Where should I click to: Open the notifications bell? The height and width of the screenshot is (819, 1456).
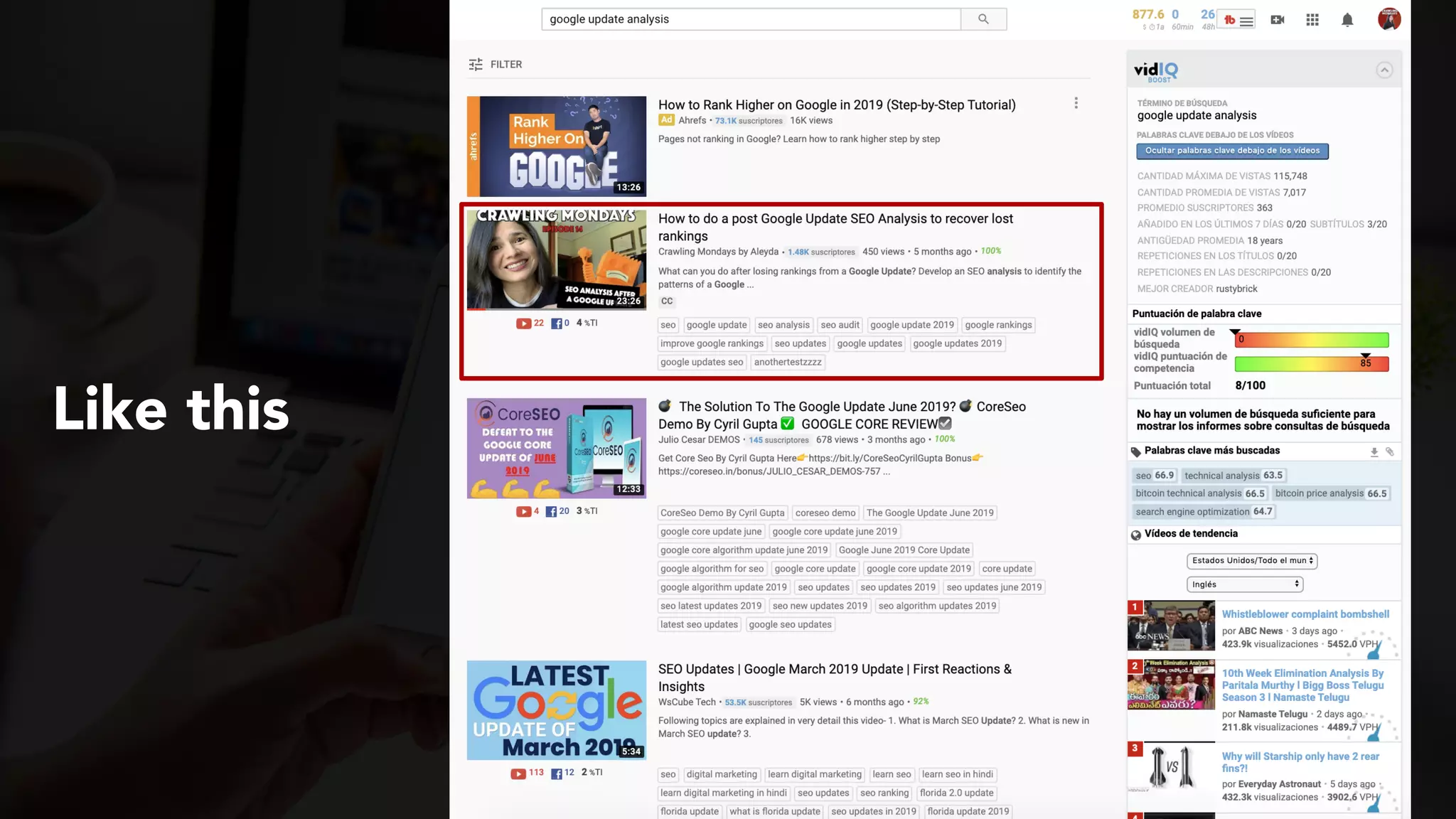point(1347,20)
